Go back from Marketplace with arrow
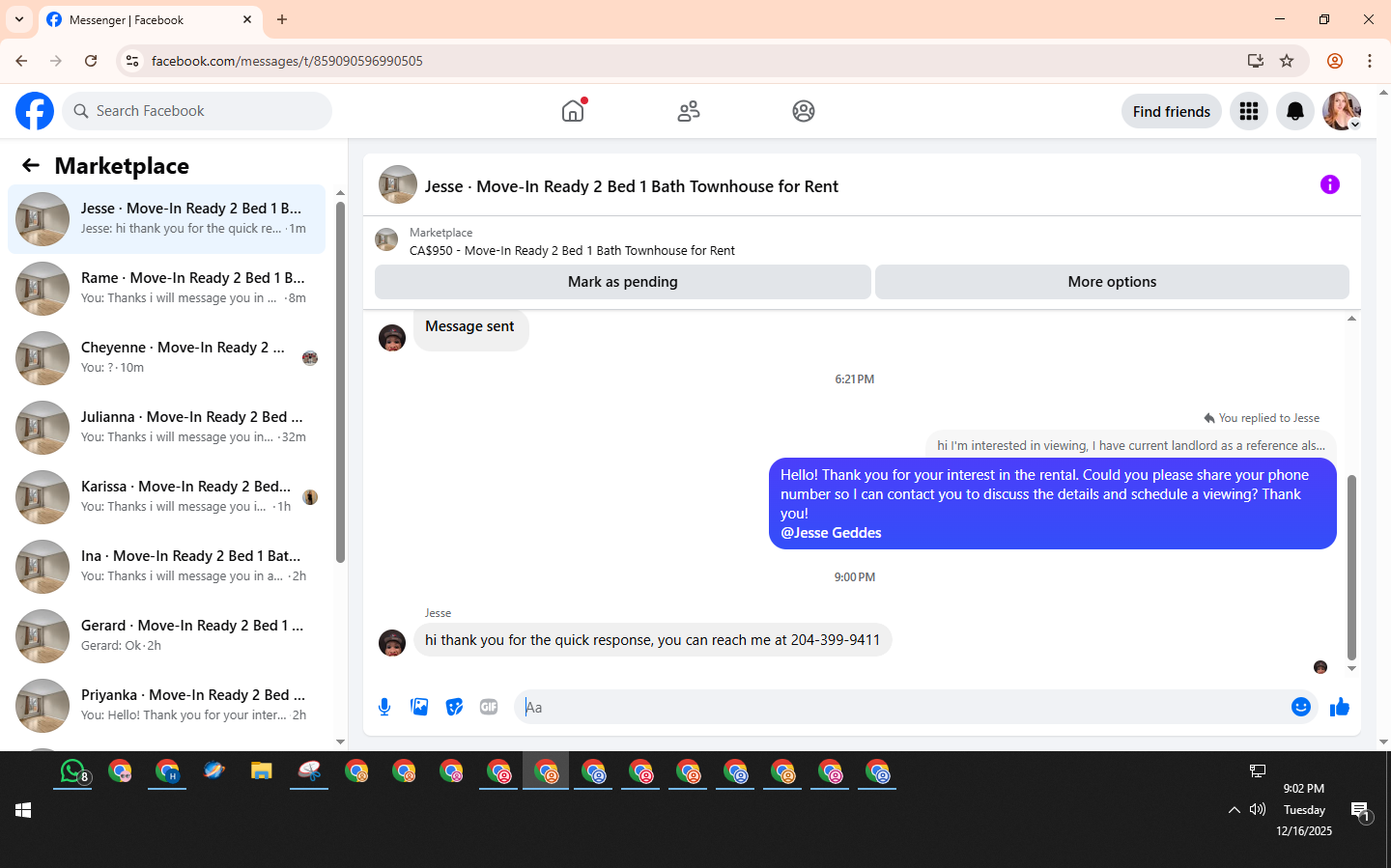This screenshot has height=868, width=1391. [x=31, y=165]
